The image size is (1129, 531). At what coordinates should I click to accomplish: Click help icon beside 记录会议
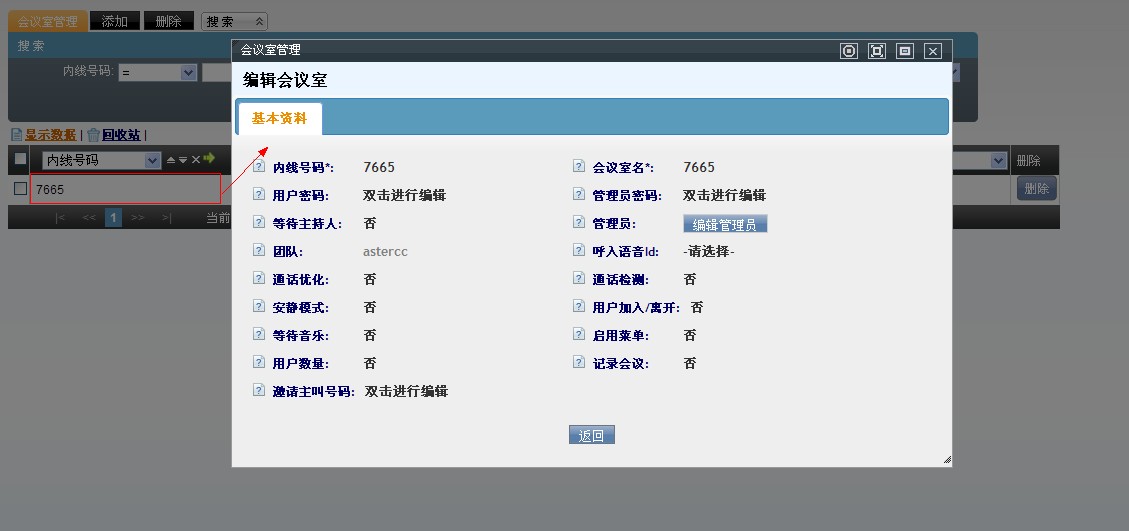coord(578,363)
